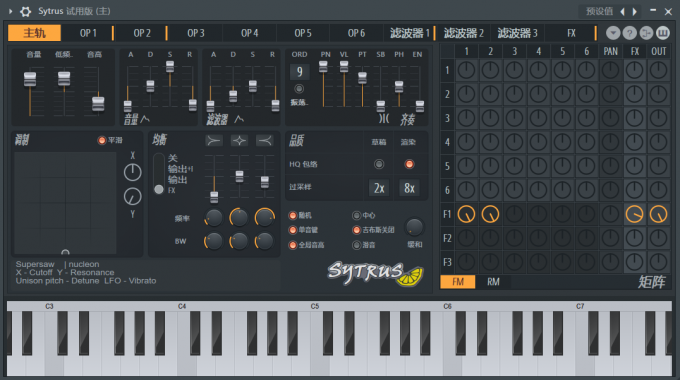This screenshot has height=380, width=680.
Task: Toggle the 单音键 mono option
Action: pyautogui.click(x=293, y=230)
